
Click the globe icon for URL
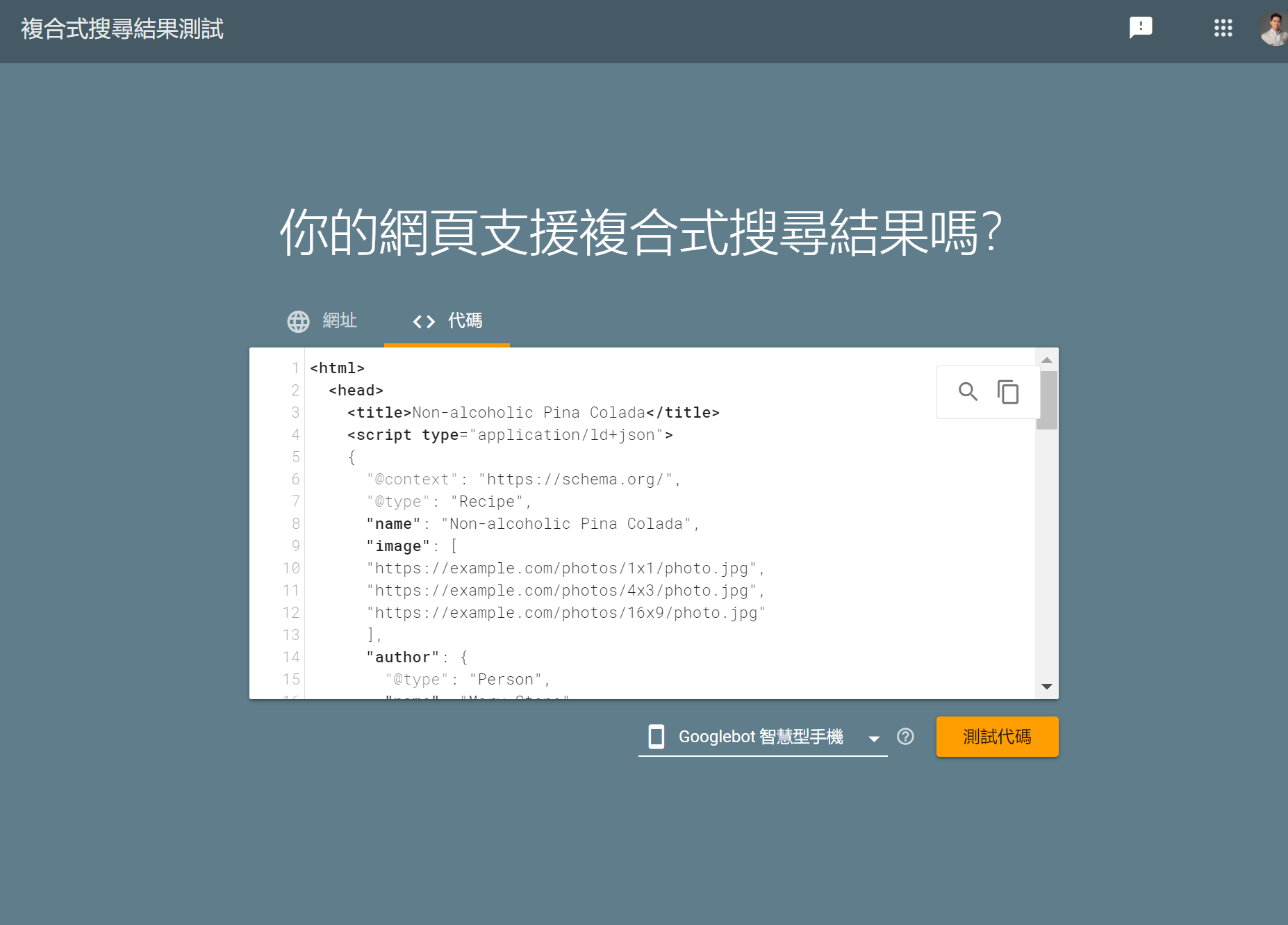pyautogui.click(x=299, y=321)
